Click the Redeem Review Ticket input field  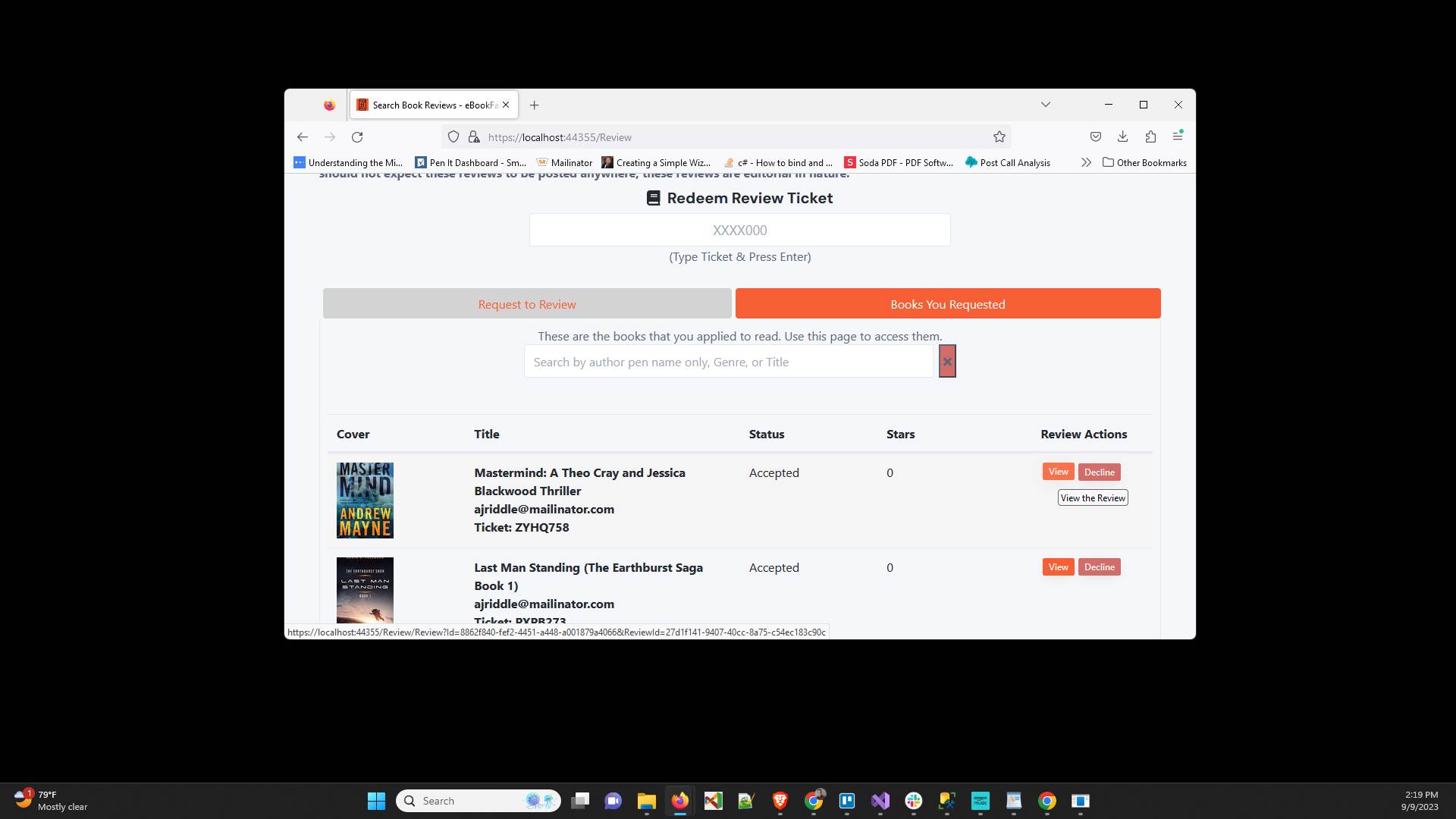pyautogui.click(x=739, y=230)
